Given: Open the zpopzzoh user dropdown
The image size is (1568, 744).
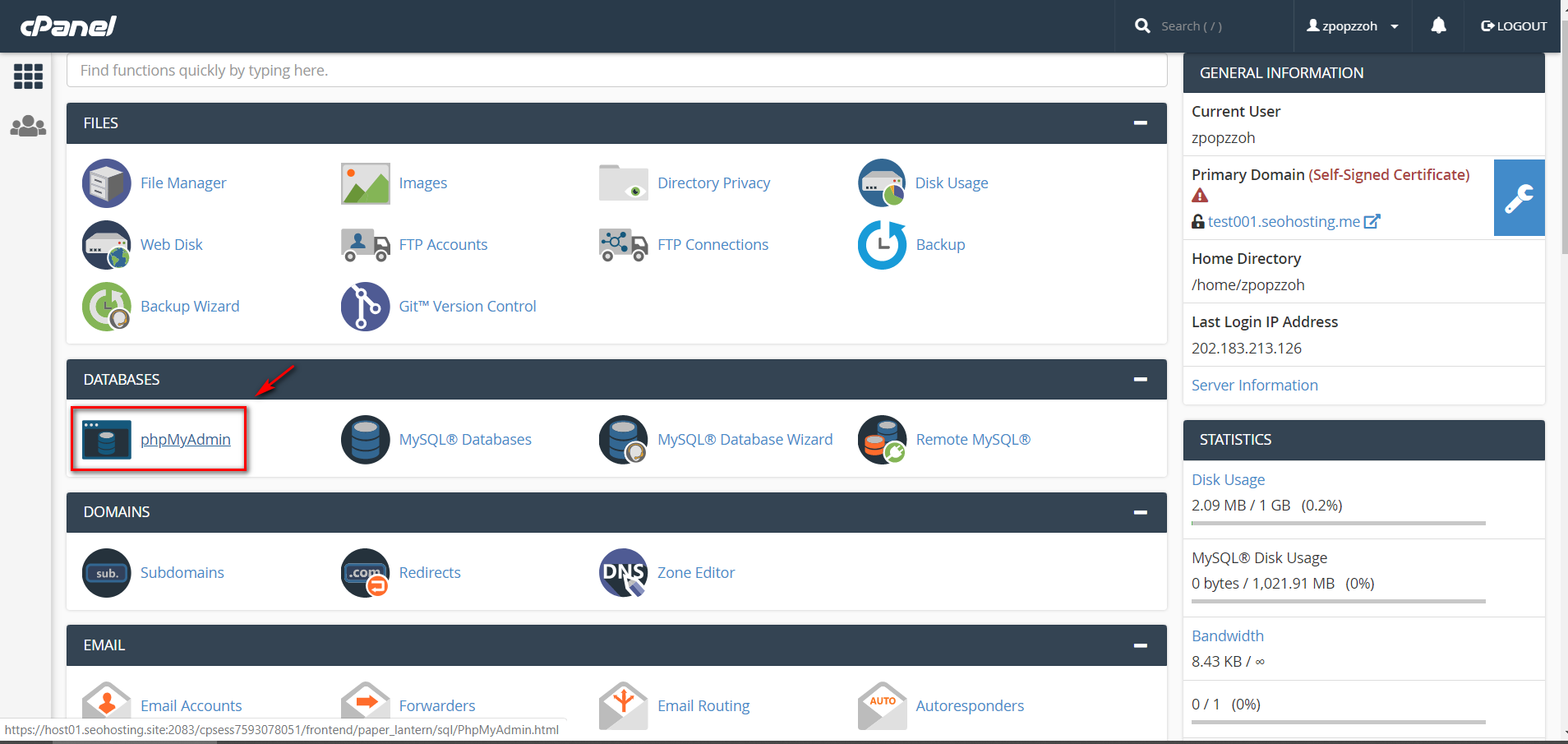Looking at the screenshot, I should [1353, 26].
